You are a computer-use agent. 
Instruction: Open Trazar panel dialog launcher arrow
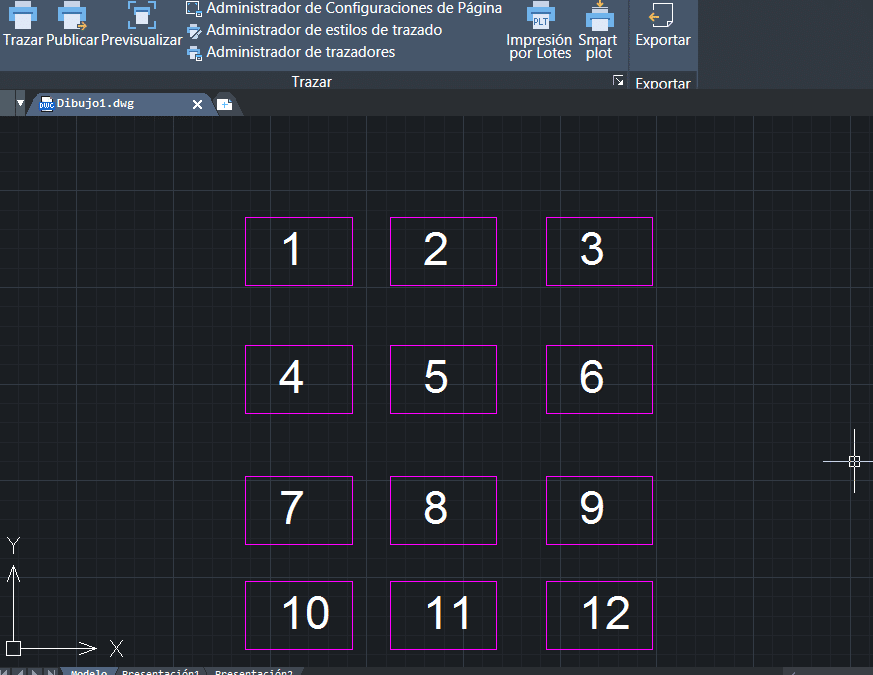pos(618,81)
